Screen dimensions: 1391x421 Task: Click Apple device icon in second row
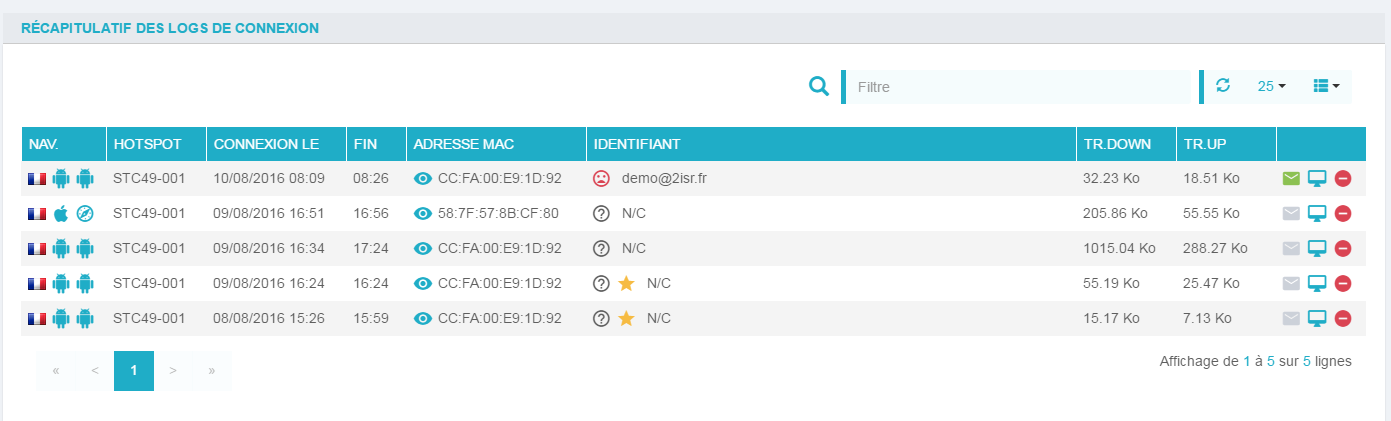click(x=61, y=213)
